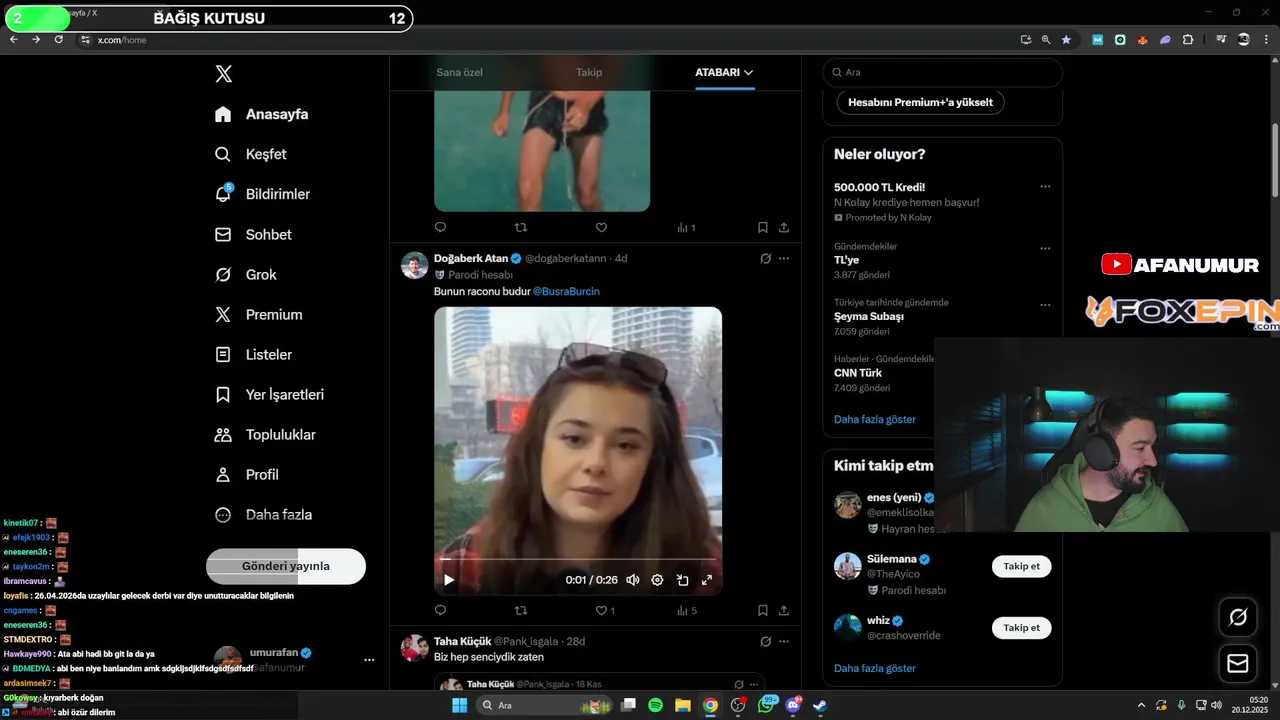Open Keşfet explore page
1280x720 pixels.
[251, 154]
